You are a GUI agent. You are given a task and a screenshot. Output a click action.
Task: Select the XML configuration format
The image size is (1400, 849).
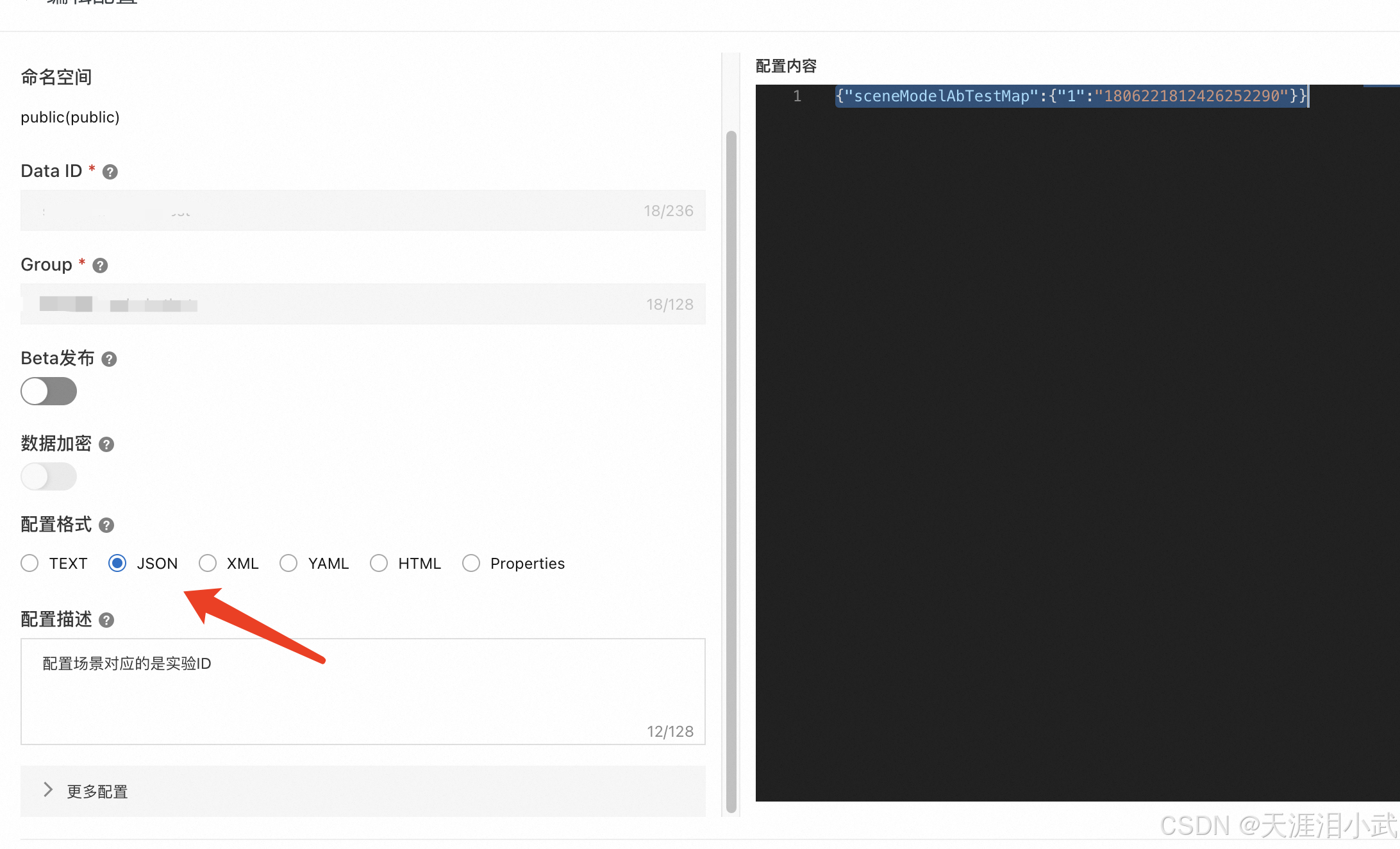(208, 563)
